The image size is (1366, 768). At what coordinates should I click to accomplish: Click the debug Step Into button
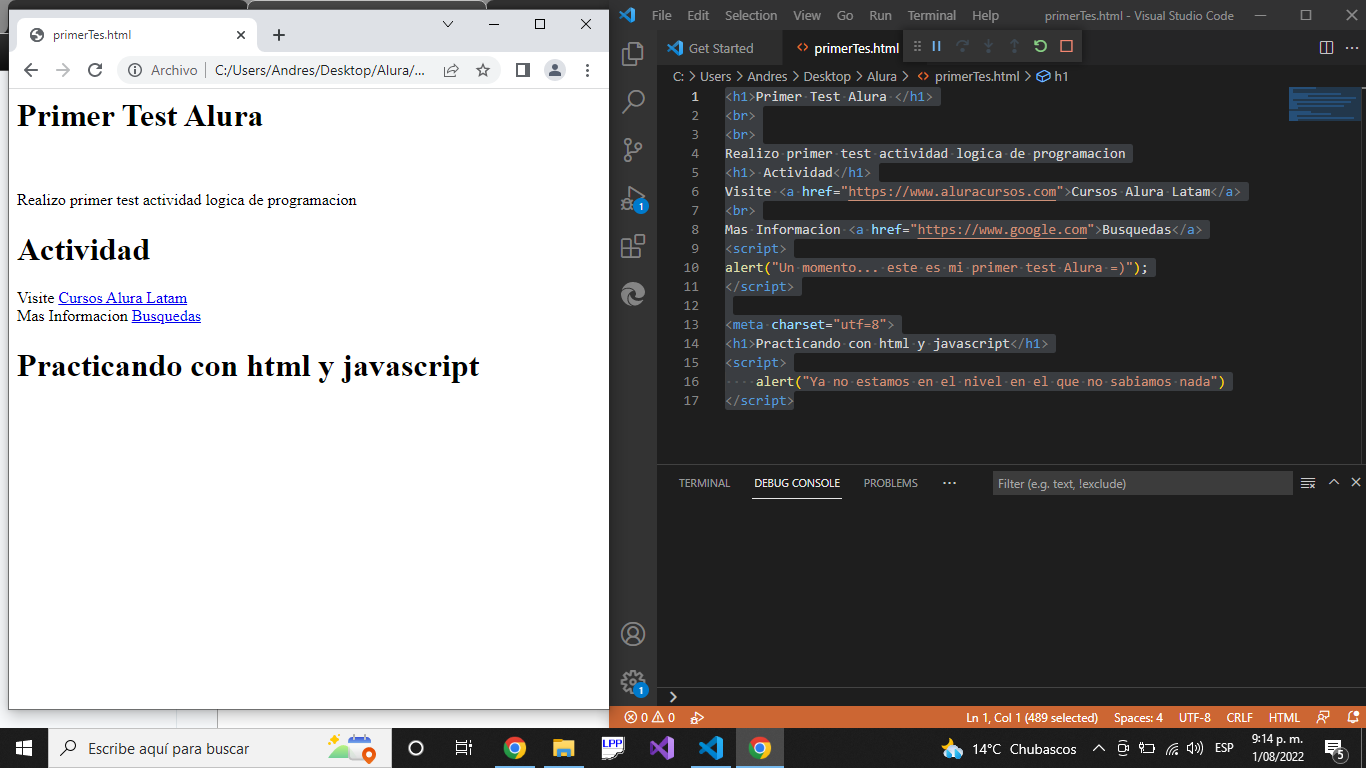coord(989,46)
